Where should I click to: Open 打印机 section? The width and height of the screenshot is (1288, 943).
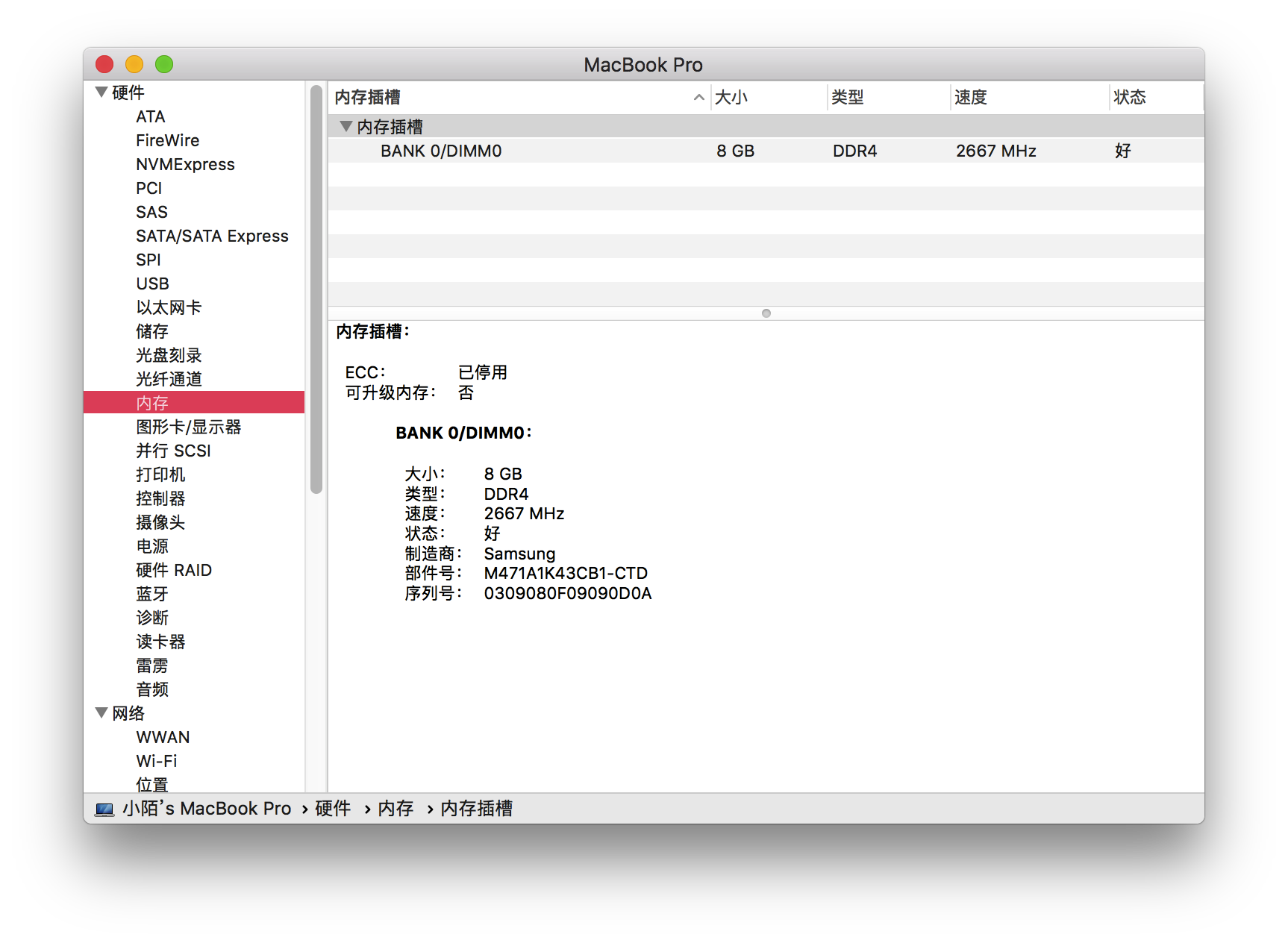160,474
